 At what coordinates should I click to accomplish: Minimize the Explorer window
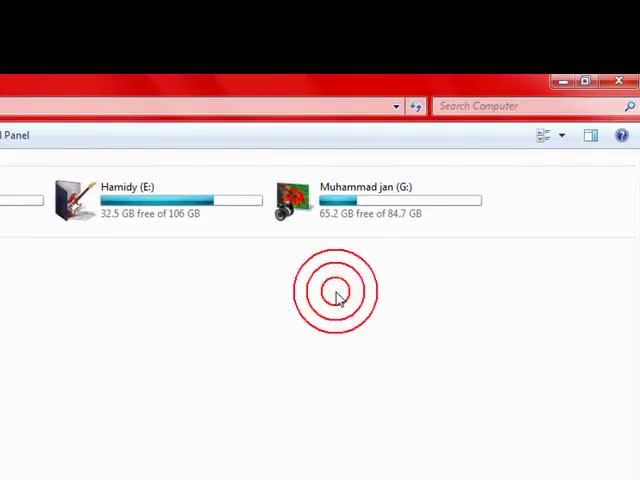563,81
